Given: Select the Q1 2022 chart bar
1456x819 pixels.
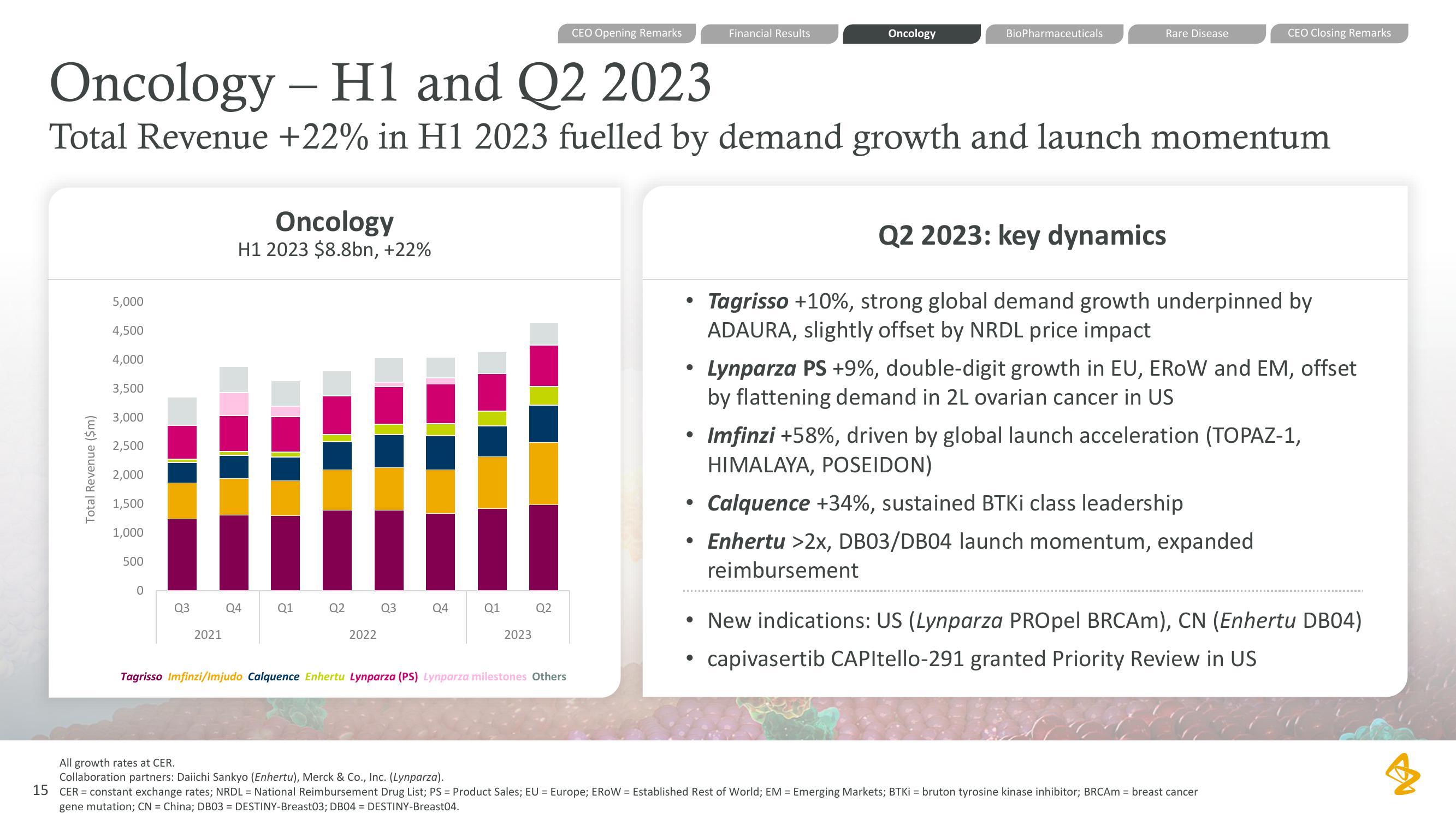Looking at the screenshot, I should (x=285, y=485).
